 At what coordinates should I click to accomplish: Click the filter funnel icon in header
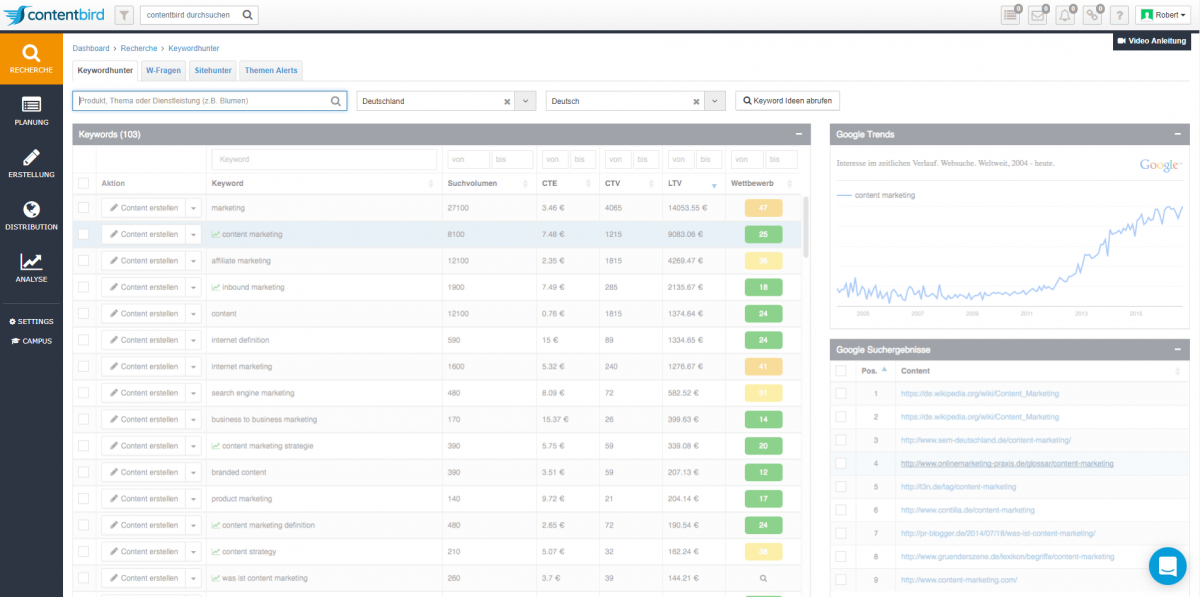click(x=124, y=15)
